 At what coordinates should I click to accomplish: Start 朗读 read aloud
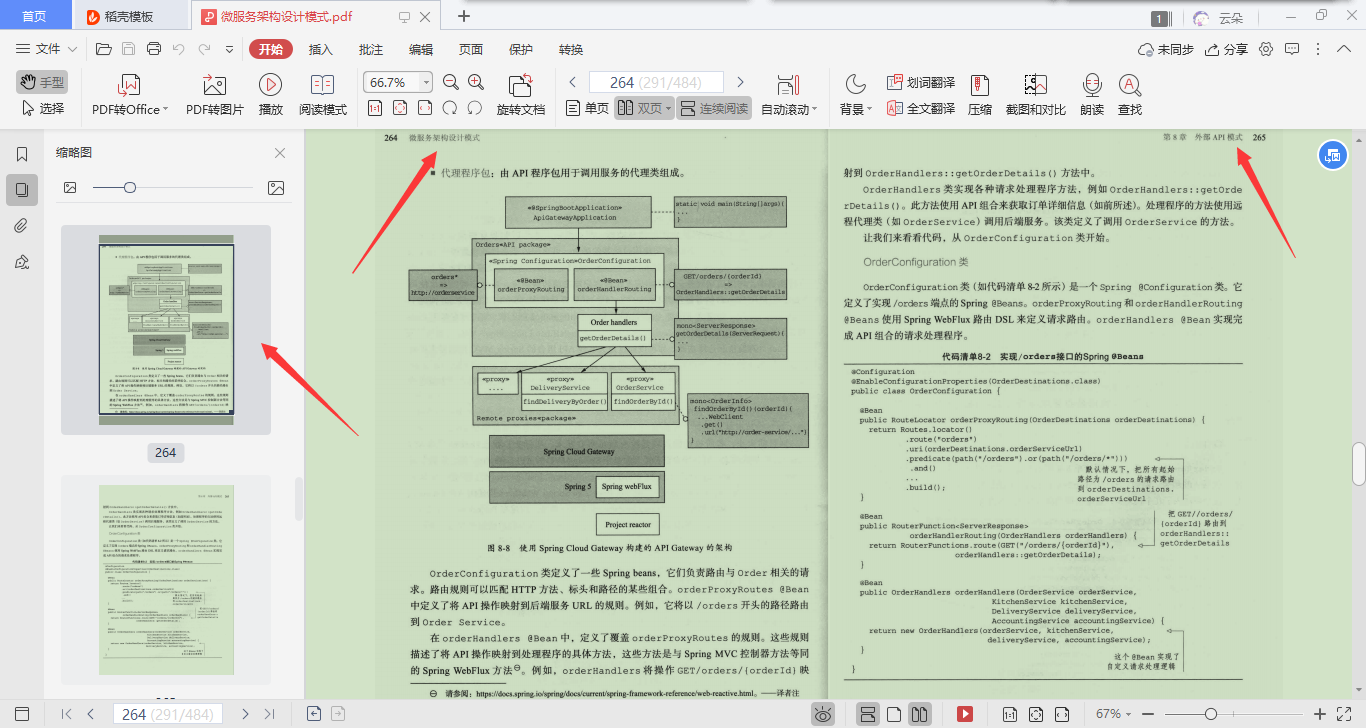pos(1092,95)
